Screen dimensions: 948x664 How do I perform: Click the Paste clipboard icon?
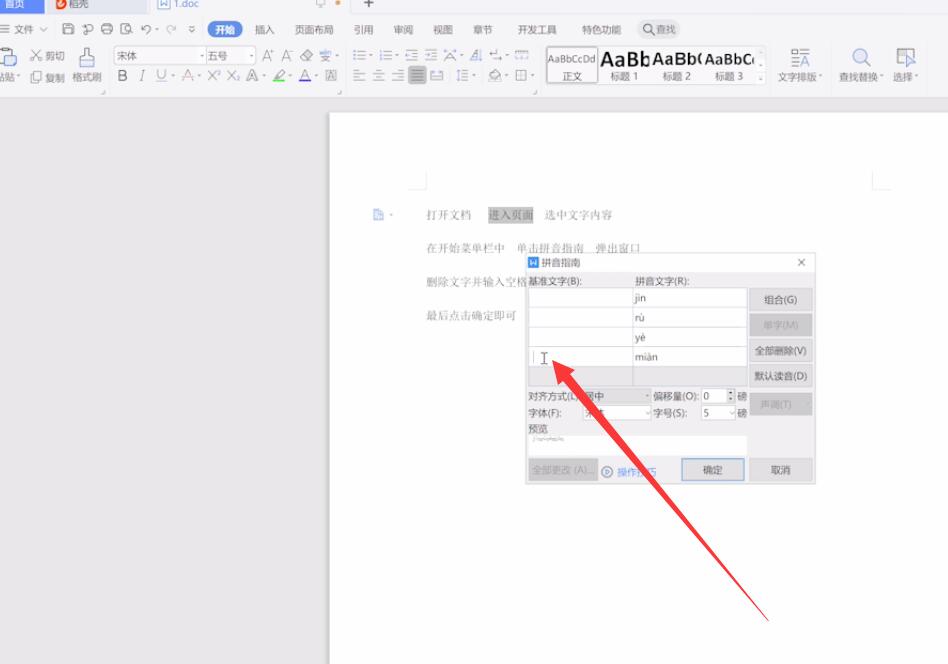click(9, 58)
